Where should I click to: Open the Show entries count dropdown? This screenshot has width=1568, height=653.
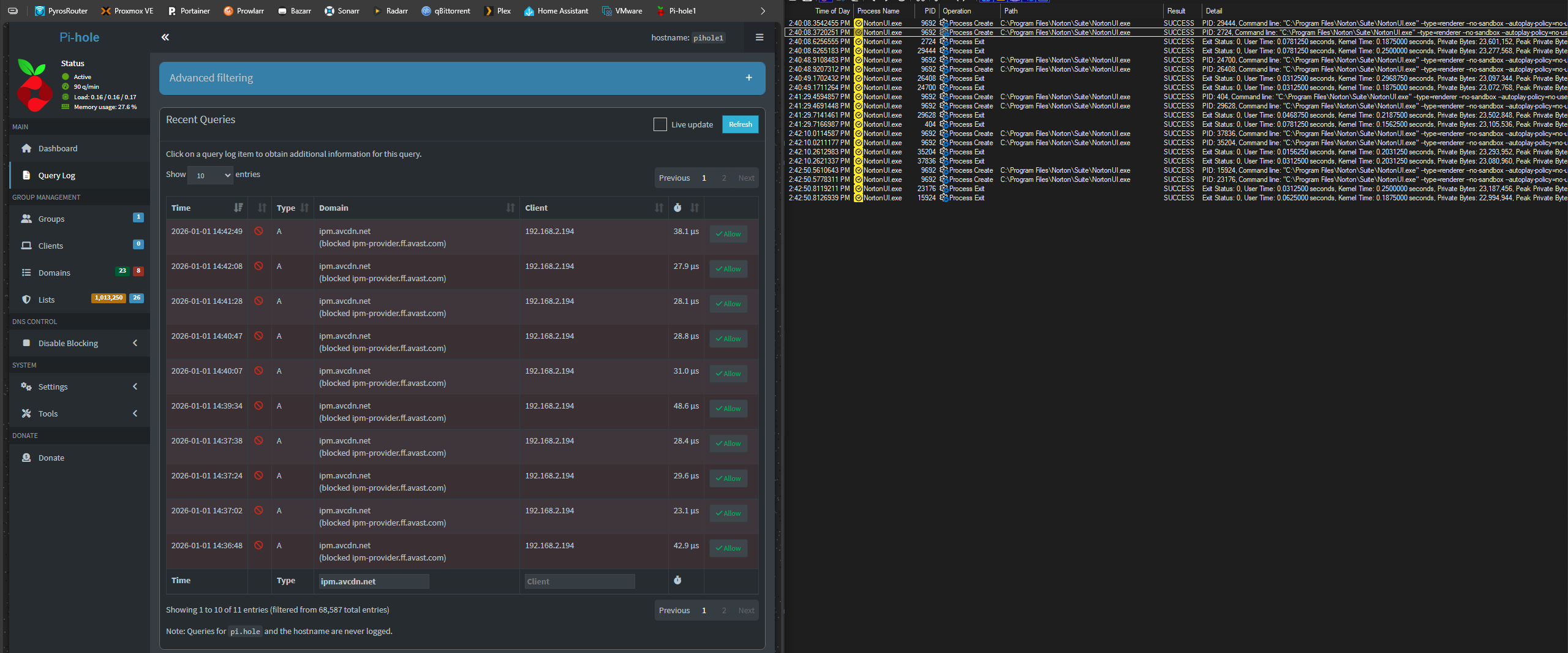210,175
